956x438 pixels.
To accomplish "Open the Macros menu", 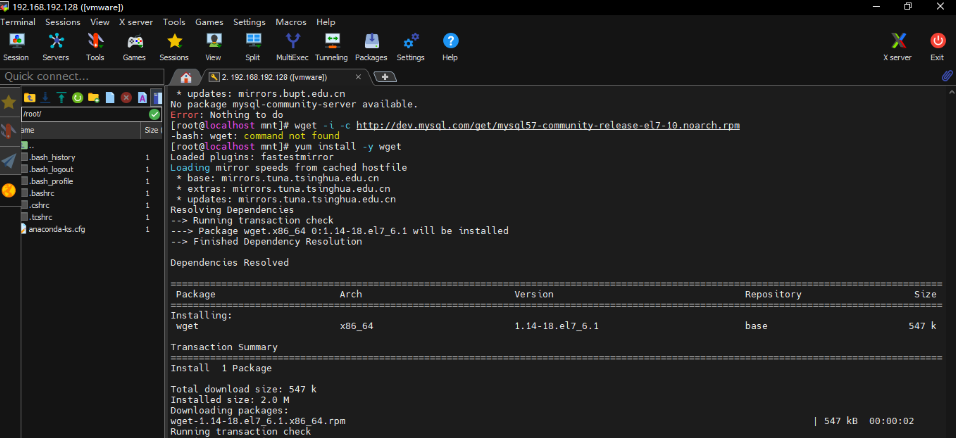I will tap(291, 21).
